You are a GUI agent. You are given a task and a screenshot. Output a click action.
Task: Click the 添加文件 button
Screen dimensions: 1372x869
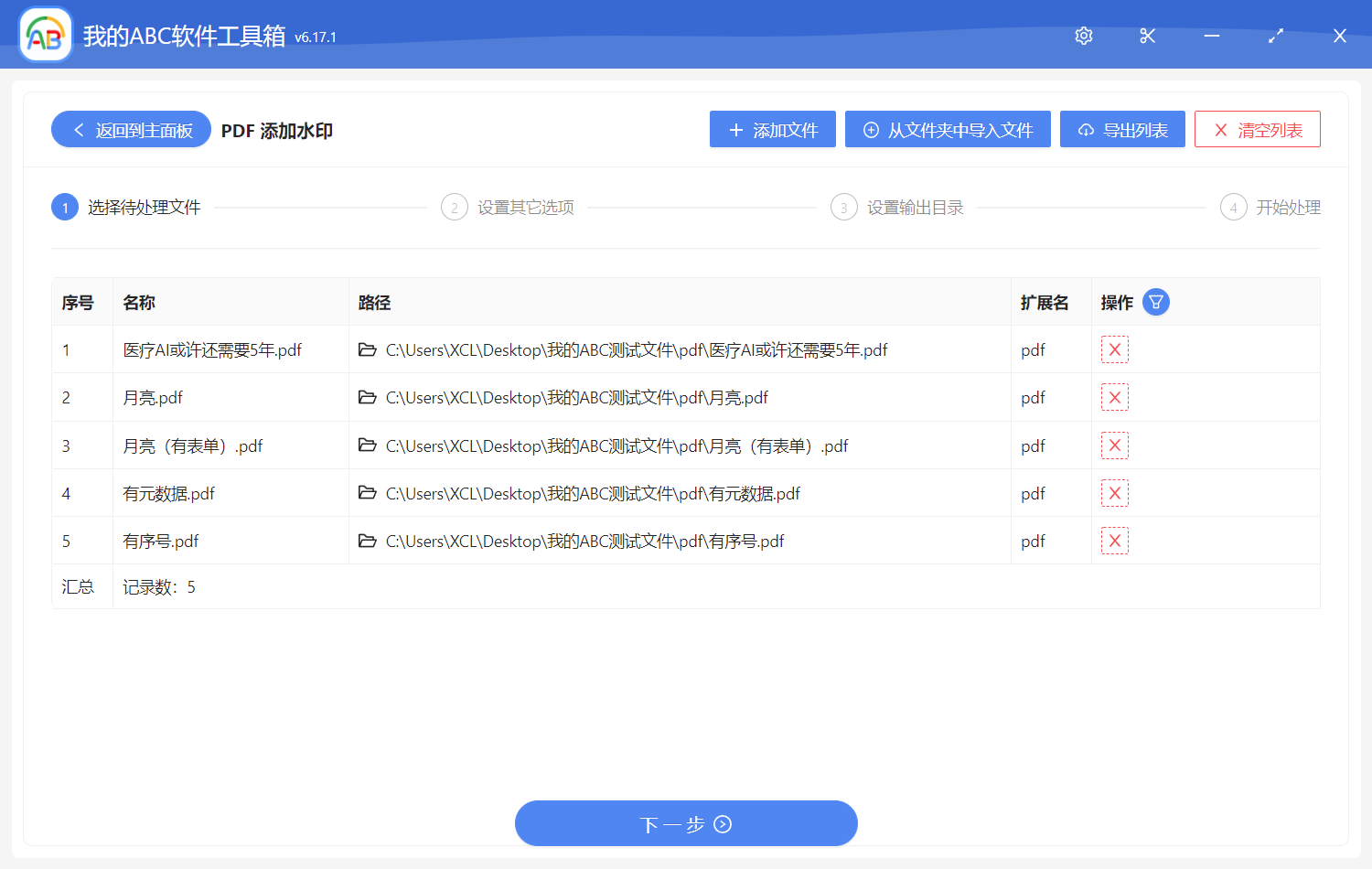click(773, 129)
